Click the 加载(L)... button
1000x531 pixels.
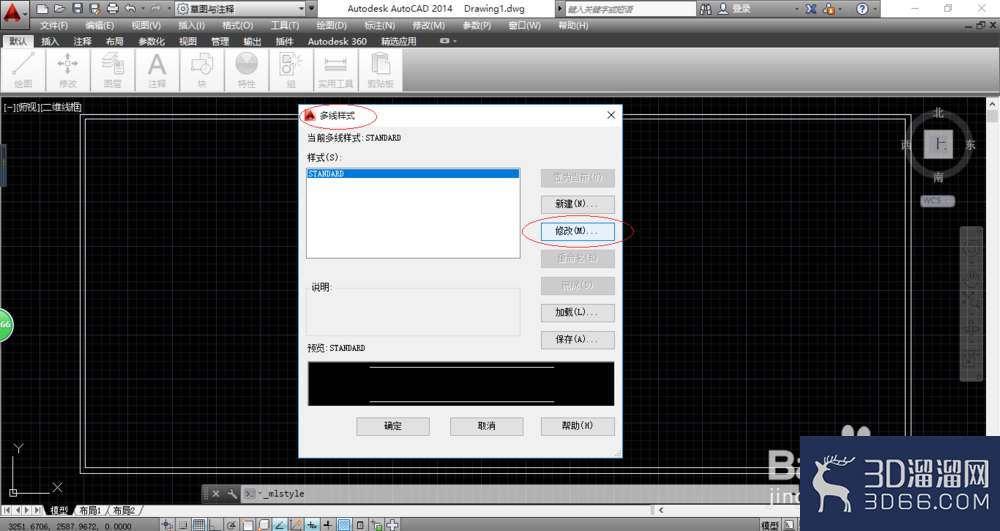[x=577, y=312]
